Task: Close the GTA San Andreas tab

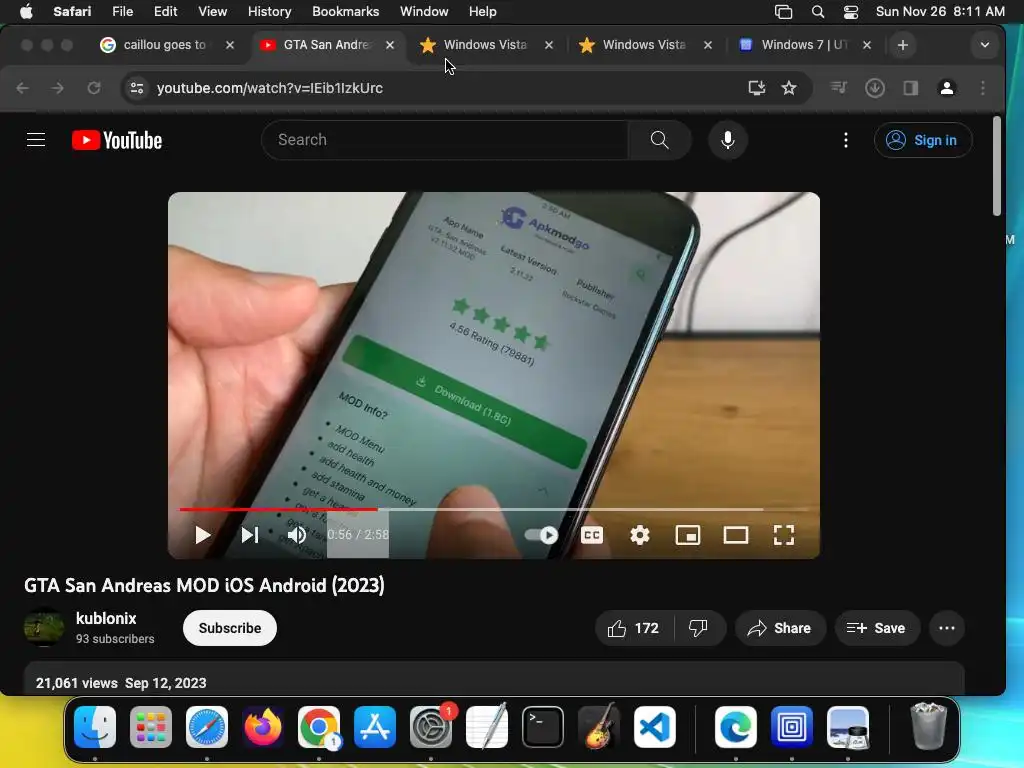Action: click(x=390, y=45)
